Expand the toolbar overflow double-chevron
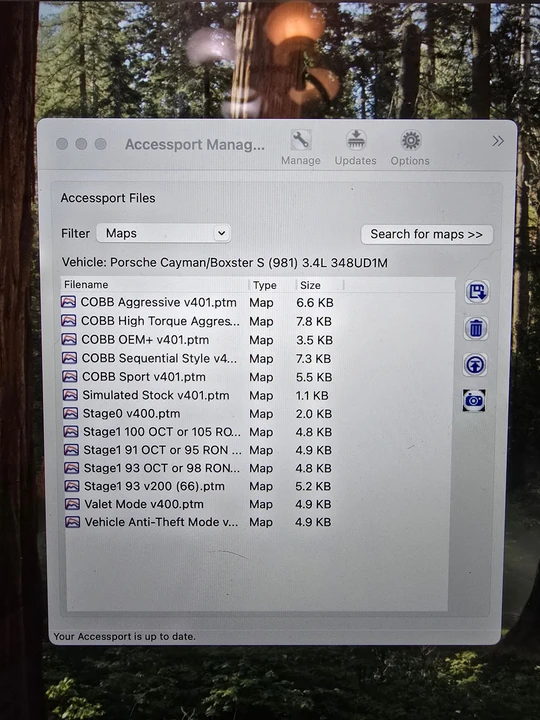Viewport: 540px width, 720px height. point(498,141)
